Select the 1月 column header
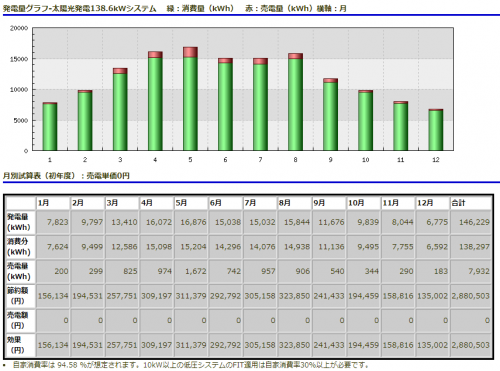Viewport: 500px width, 371px height. (53, 203)
